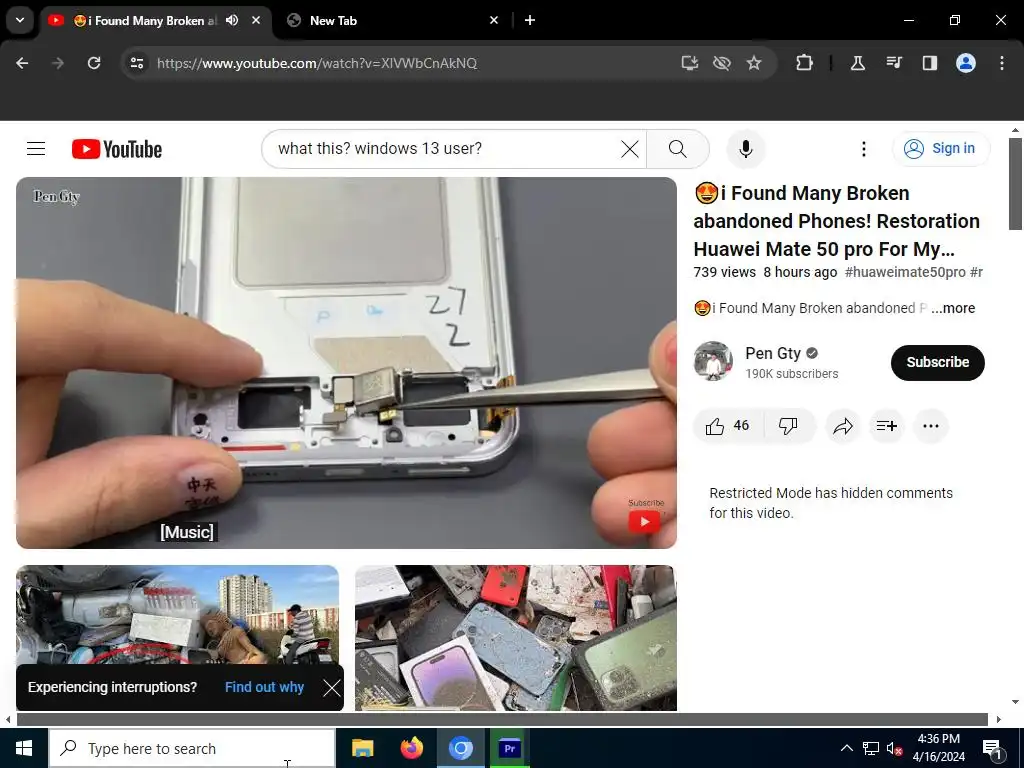Open media controls in toolbar
1024x768 pixels.
tap(893, 63)
